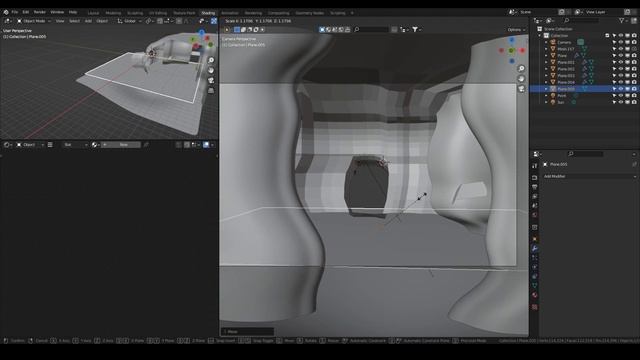Click the search icon in camera viewport header
Screen dimensions: 640x360
[x=357, y=29]
